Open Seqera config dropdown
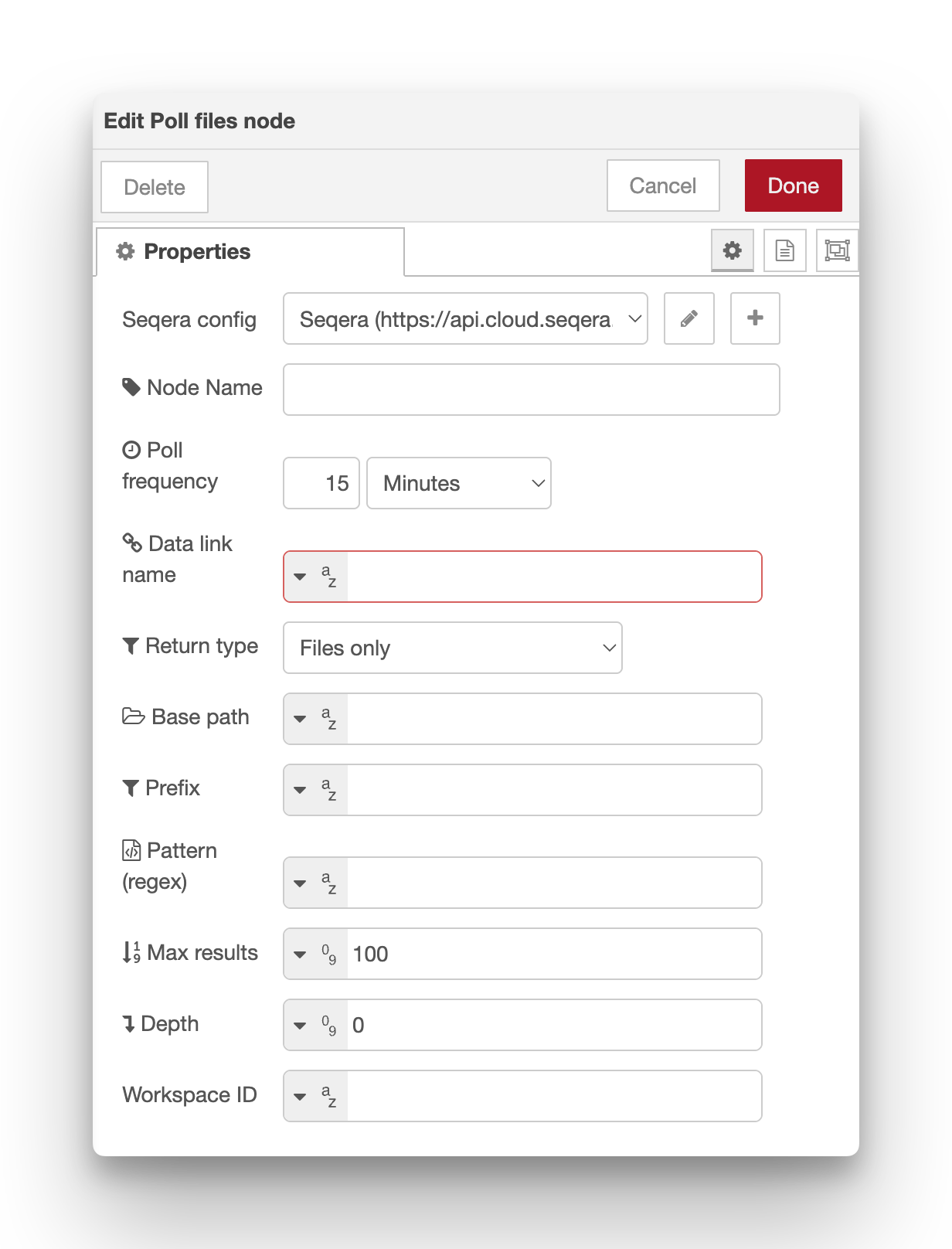This screenshot has width=952, height=1249. pos(465,318)
